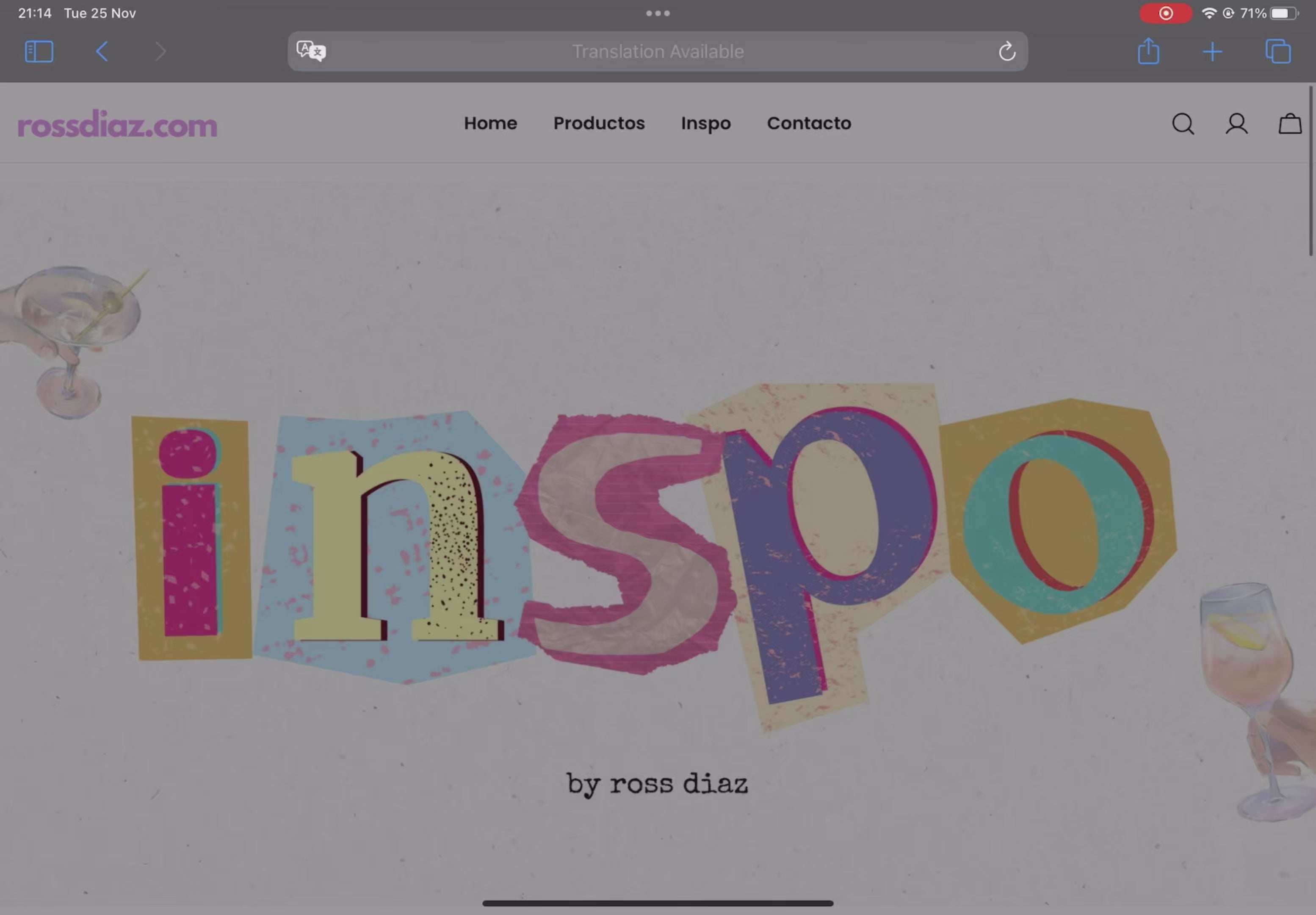Open the Safari share sheet
This screenshot has height=915, width=1316.
pos(1148,52)
